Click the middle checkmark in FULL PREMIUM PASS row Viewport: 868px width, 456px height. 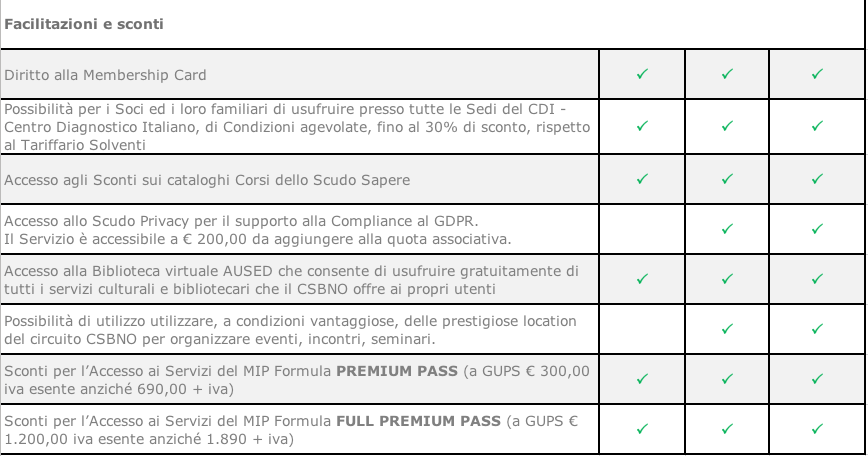click(727, 429)
